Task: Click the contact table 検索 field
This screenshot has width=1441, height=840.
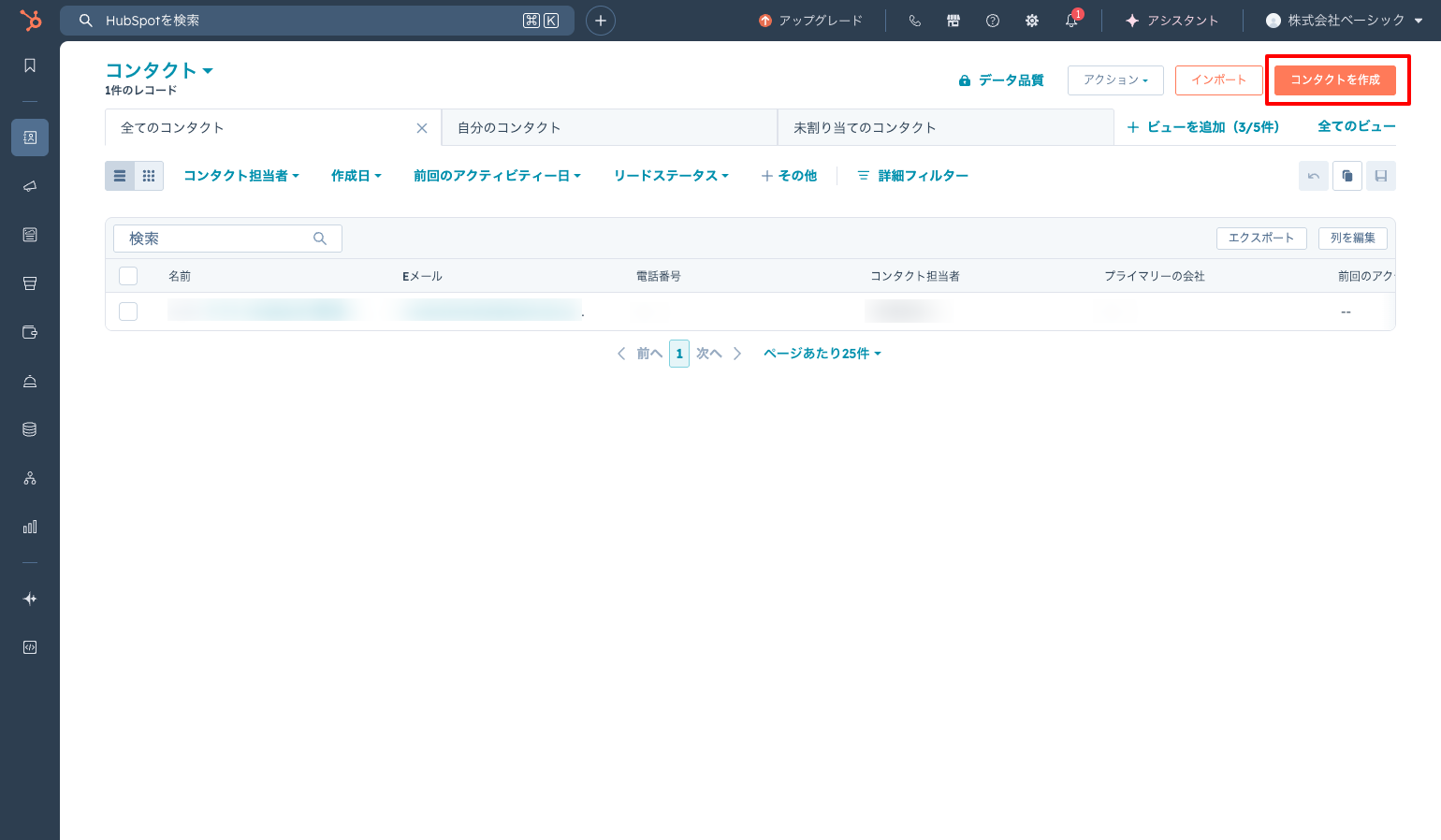Action: point(217,239)
